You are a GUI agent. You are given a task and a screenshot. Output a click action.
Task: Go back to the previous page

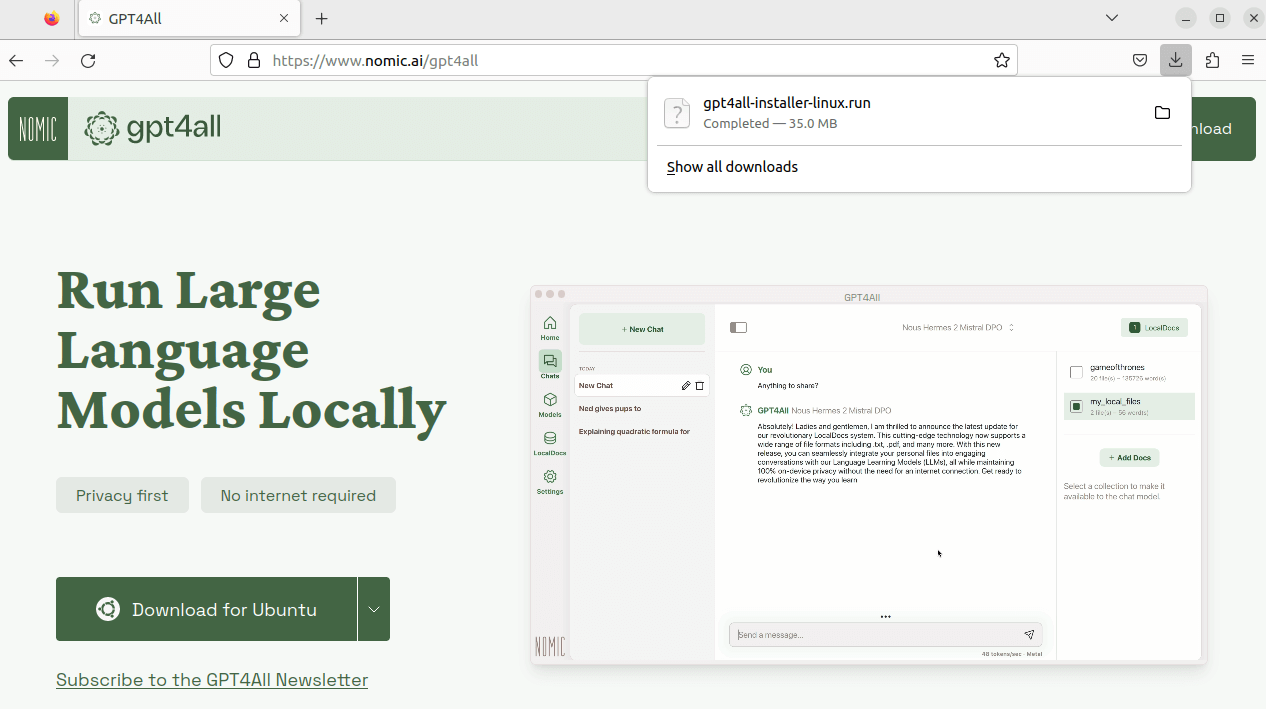[16, 61]
